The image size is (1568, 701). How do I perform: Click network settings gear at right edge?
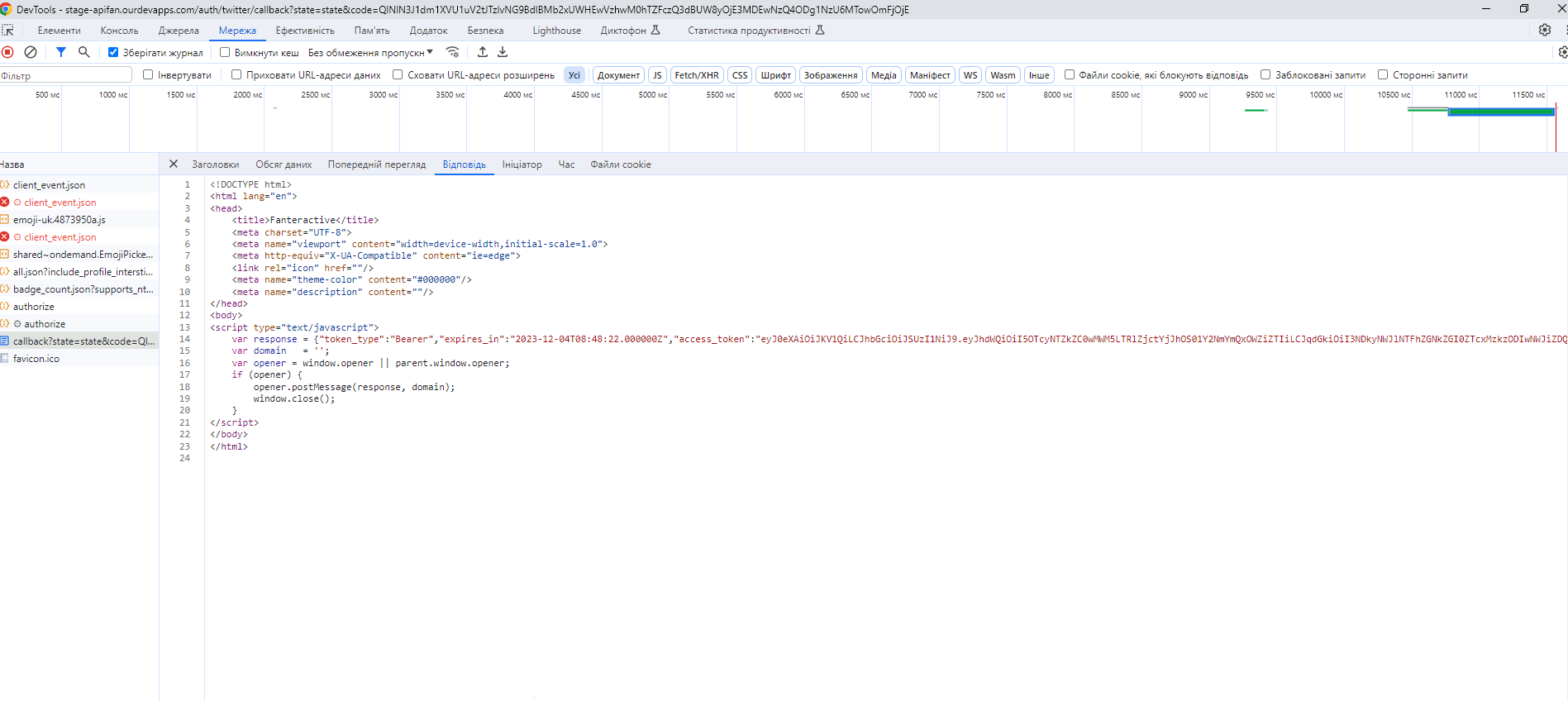point(1562,52)
